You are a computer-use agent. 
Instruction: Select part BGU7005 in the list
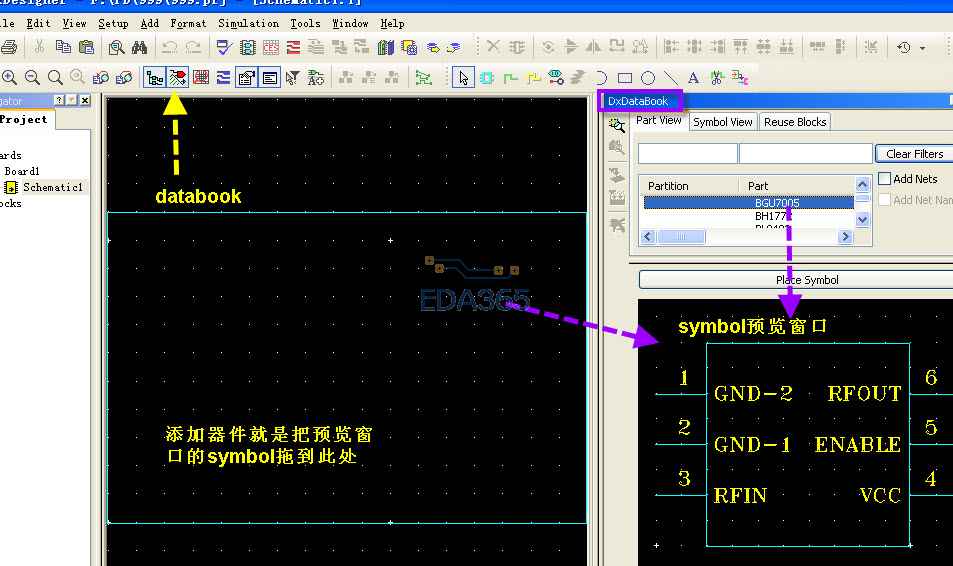[x=749, y=202]
